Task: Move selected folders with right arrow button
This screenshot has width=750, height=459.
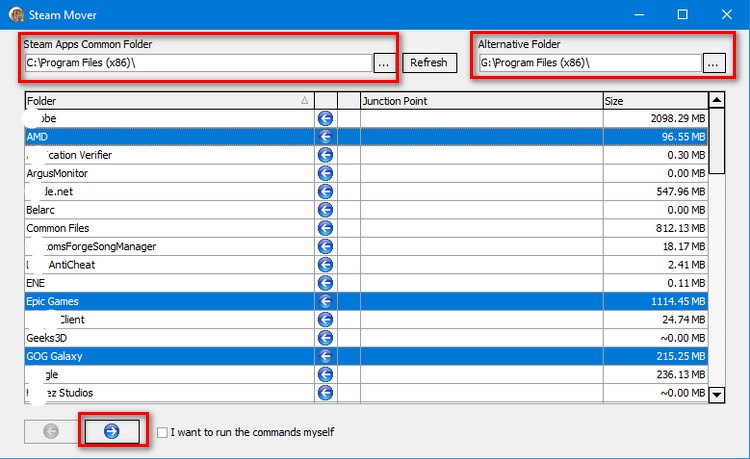Action: [x=112, y=431]
